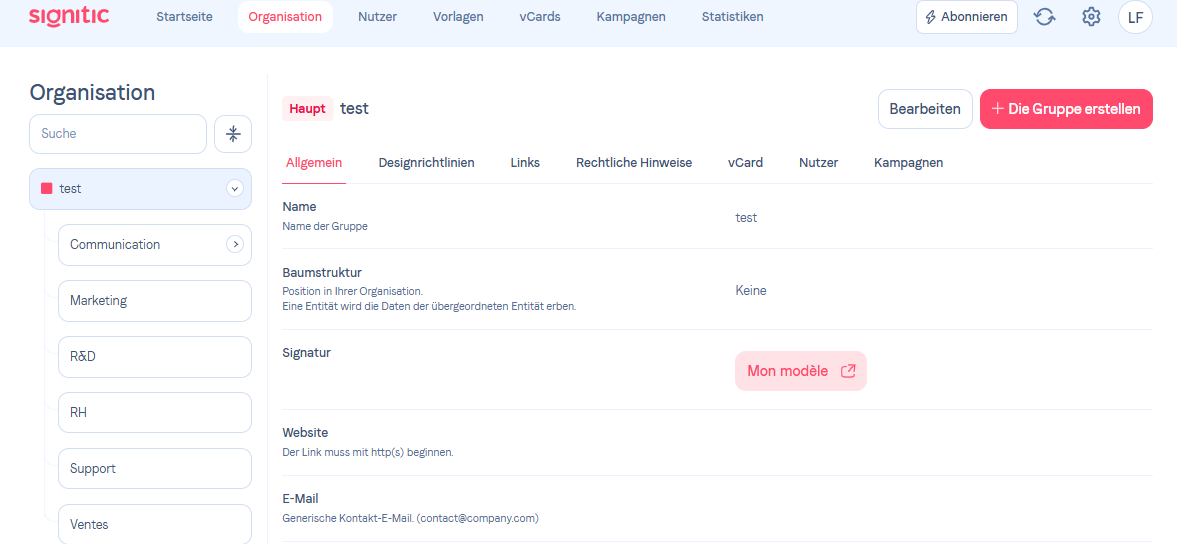The height and width of the screenshot is (544, 1177).
Task: Click the Bearbeiten button
Action: [x=925, y=109]
